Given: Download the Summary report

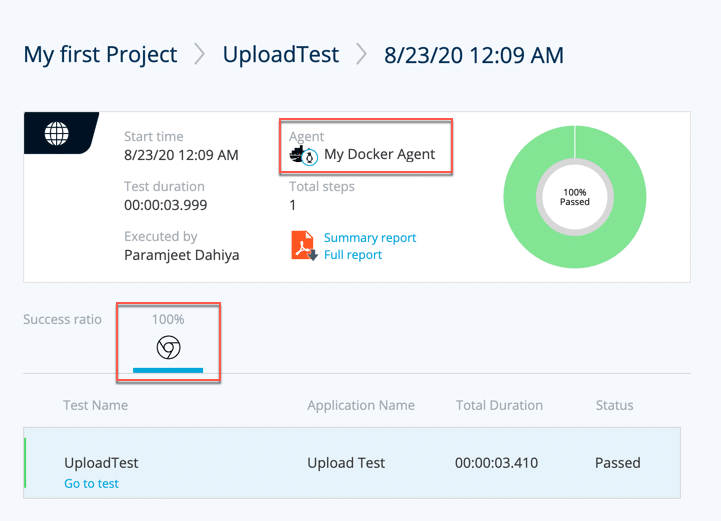Looking at the screenshot, I should tap(370, 238).
